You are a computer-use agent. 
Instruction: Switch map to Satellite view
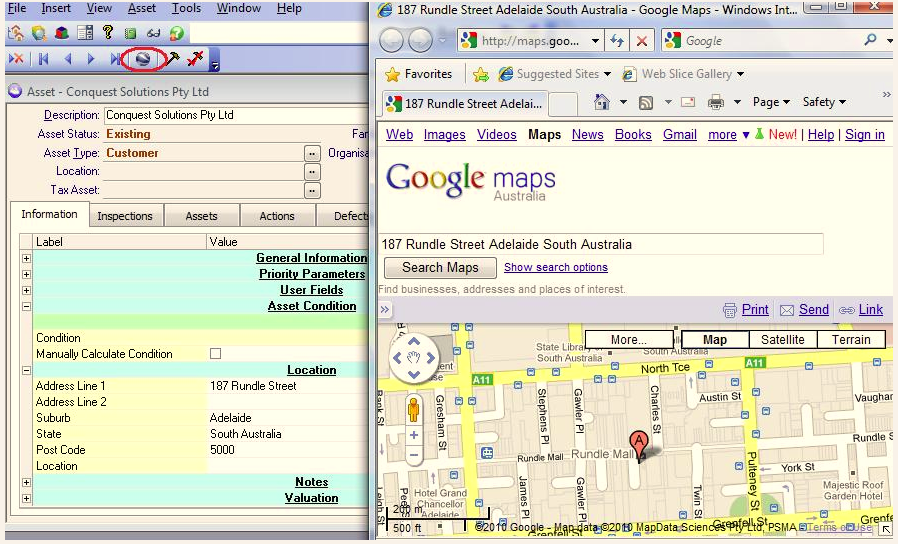[783, 340]
